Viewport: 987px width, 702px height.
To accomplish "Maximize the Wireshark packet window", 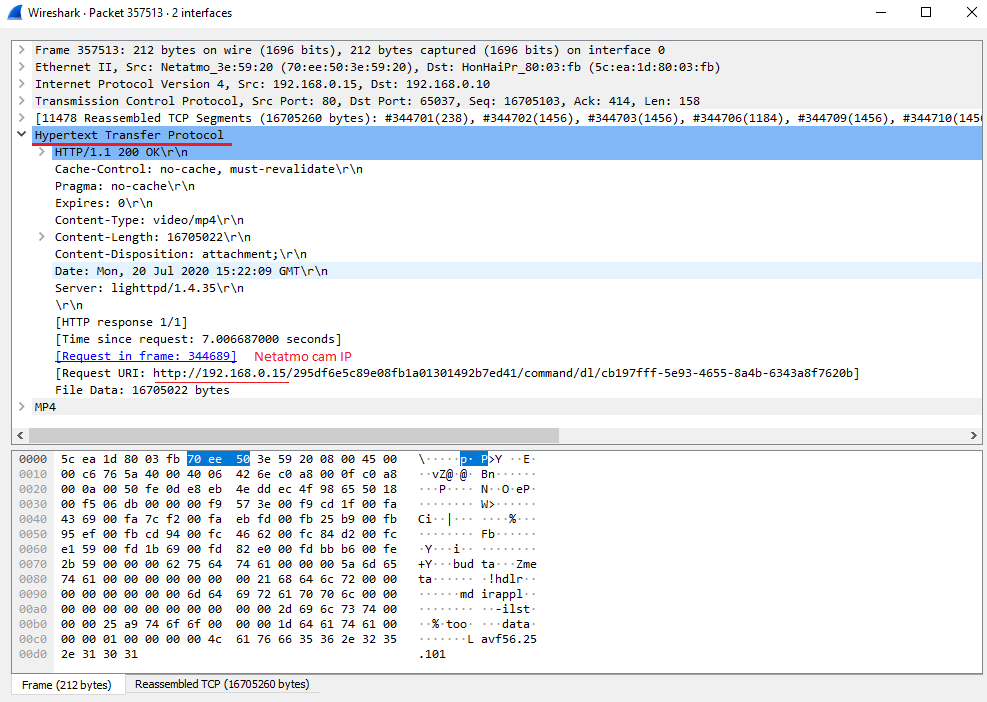I will [x=926, y=13].
